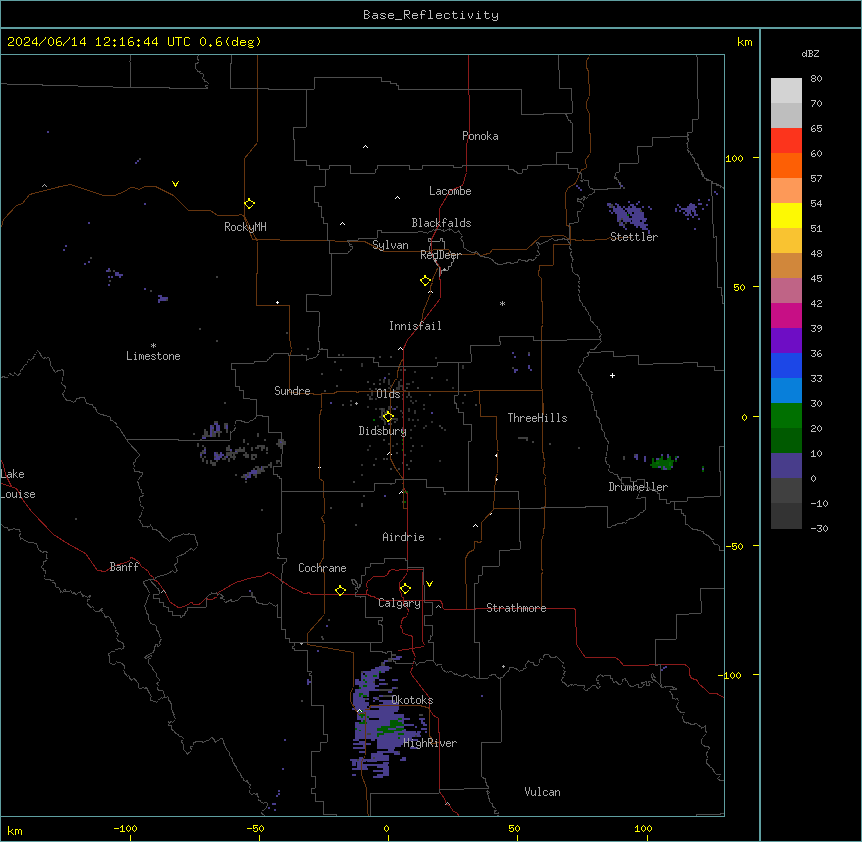Click the green echo north of Drumheller

662,462
